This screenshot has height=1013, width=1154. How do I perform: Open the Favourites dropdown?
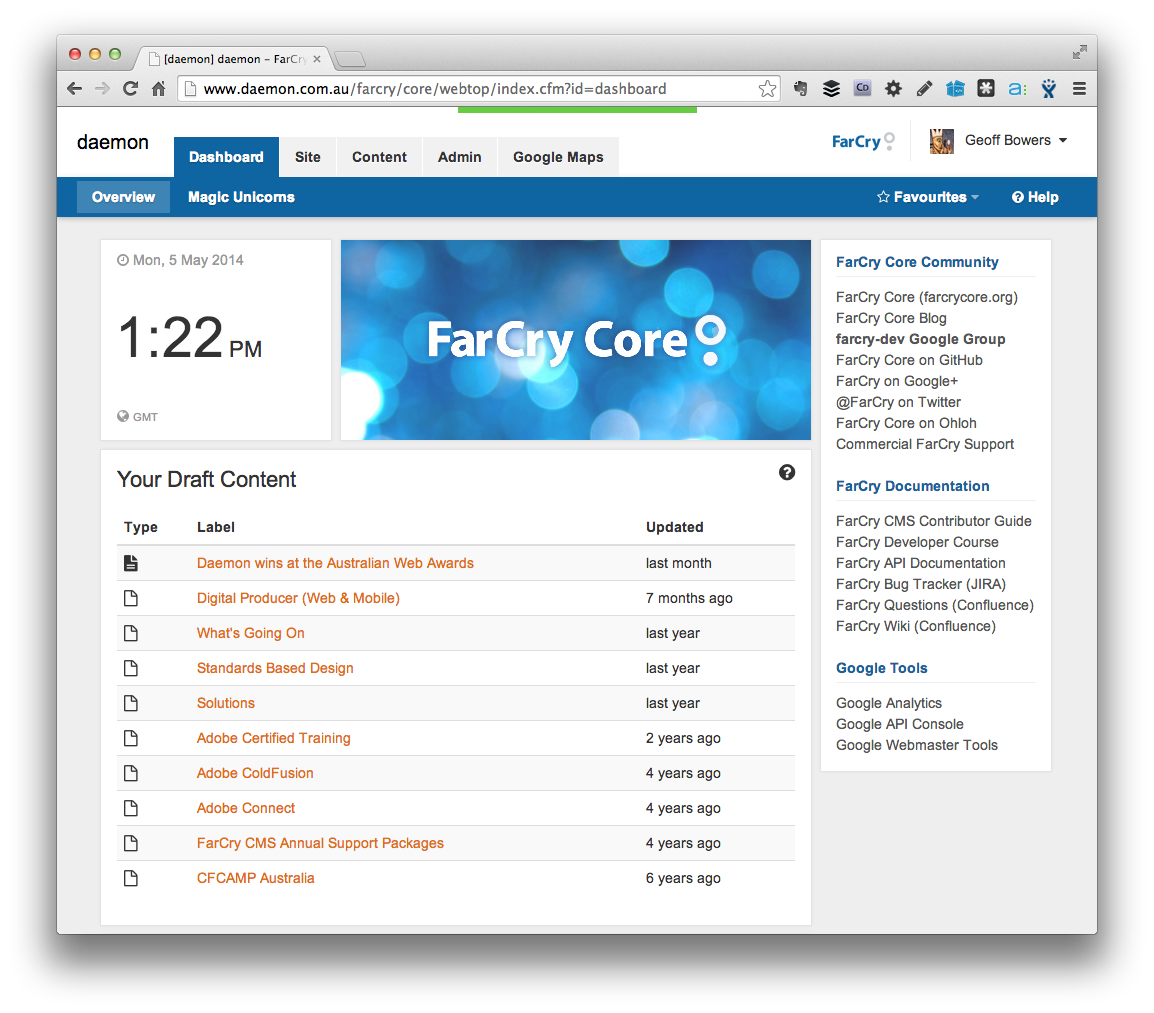928,197
